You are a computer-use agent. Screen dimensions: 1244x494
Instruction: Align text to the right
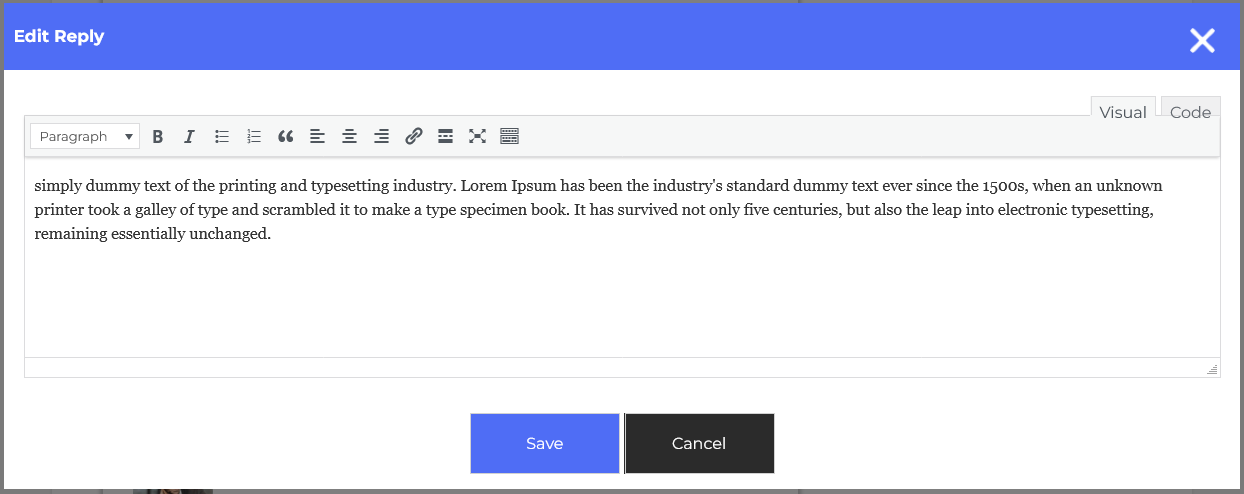coord(382,137)
